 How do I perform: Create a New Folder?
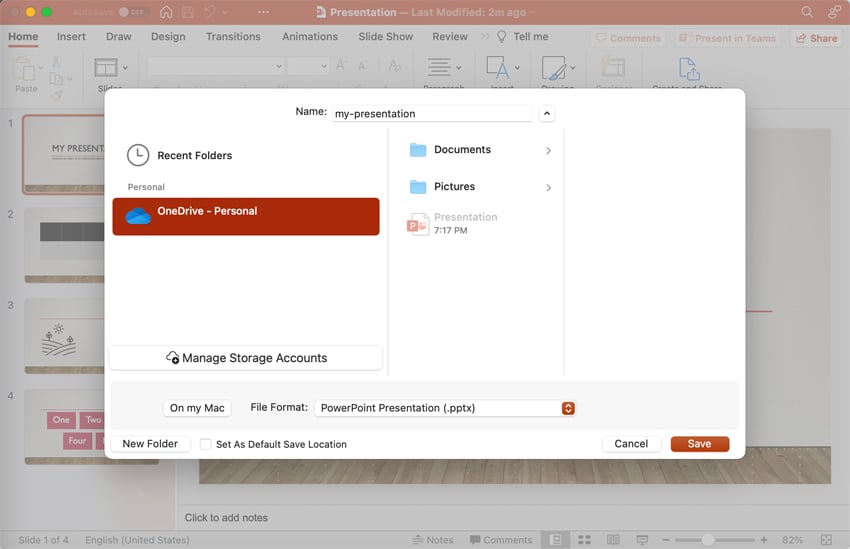tap(150, 444)
